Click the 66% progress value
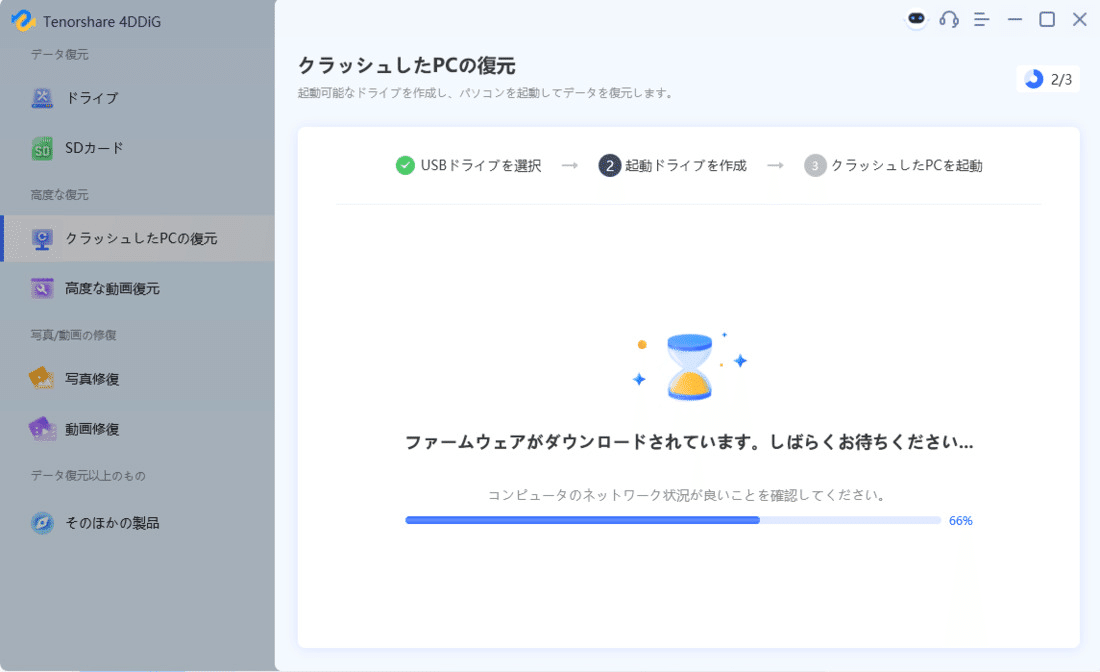The image size is (1100, 672). (x=960, y=520)
